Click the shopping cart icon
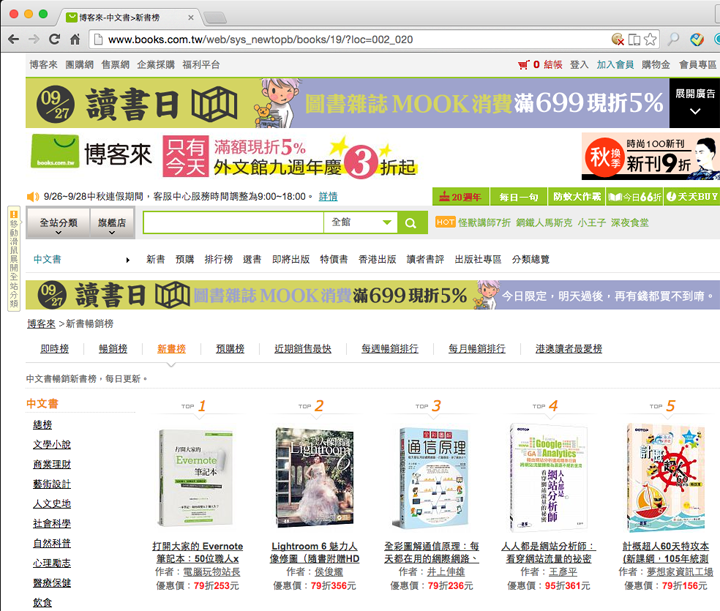This screenshot has height=611, width=720. pyautogui.click(x=523, y=65)
